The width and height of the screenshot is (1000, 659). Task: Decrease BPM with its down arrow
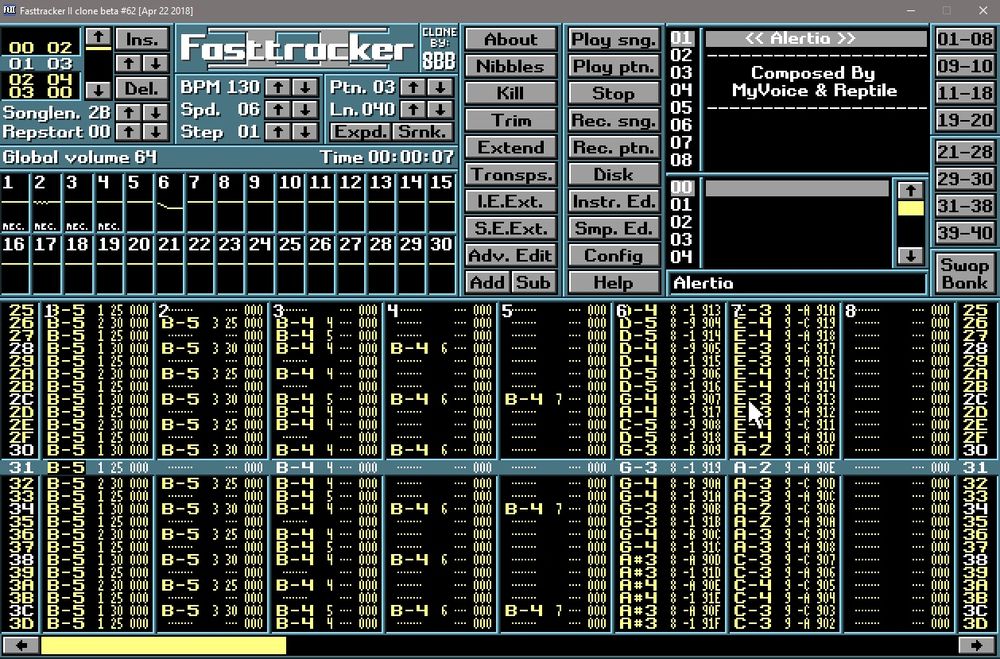click(305, 87)
